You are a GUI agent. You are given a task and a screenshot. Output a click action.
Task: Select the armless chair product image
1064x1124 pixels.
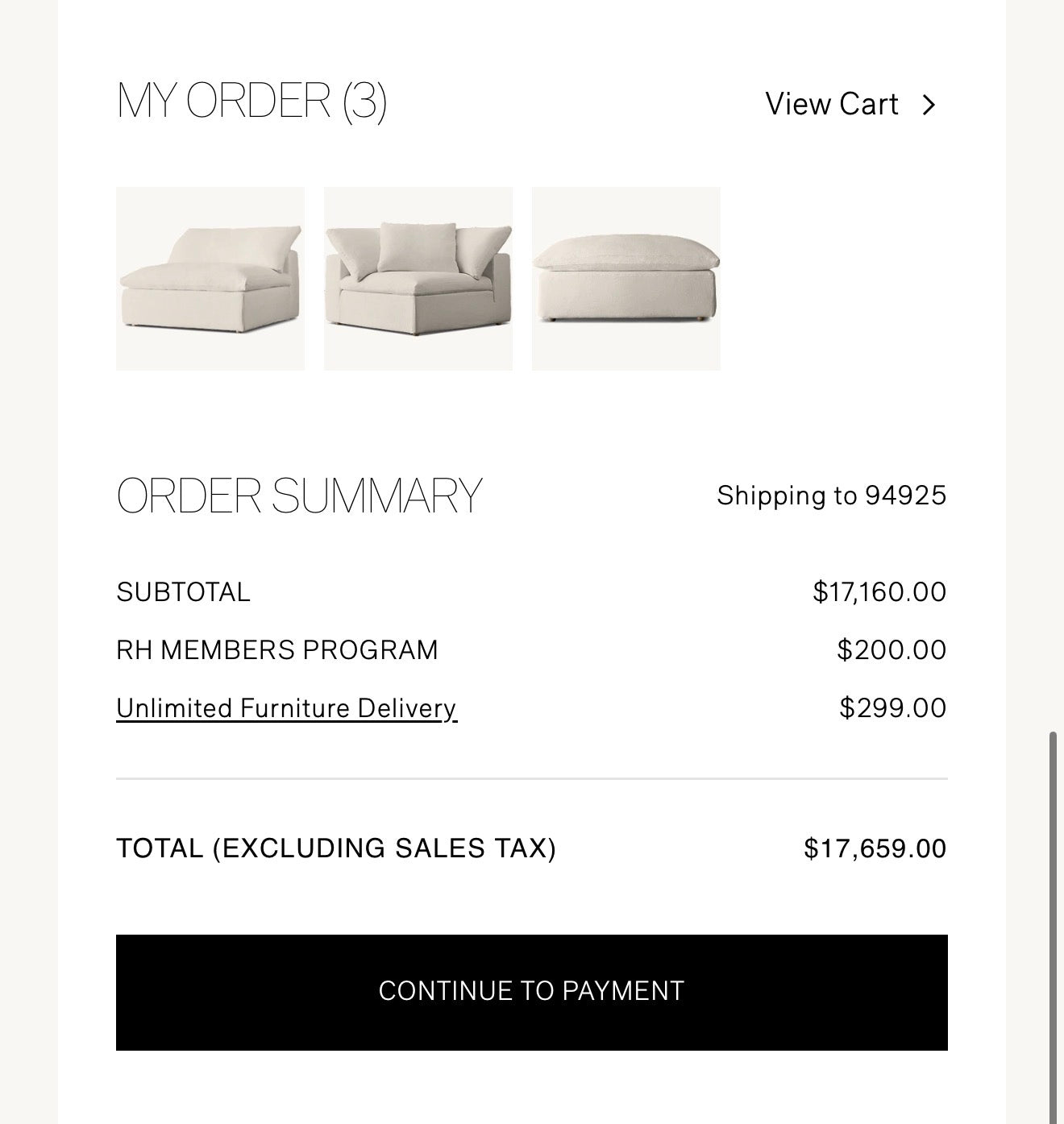[x=210, y=280]
